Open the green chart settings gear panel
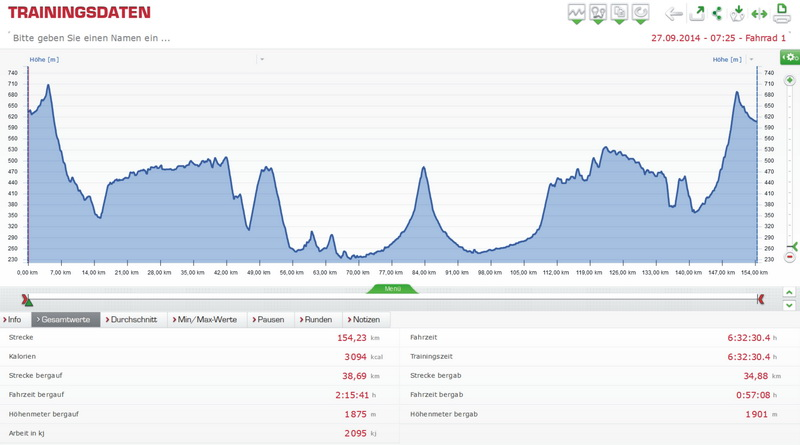 click(790, 58)
